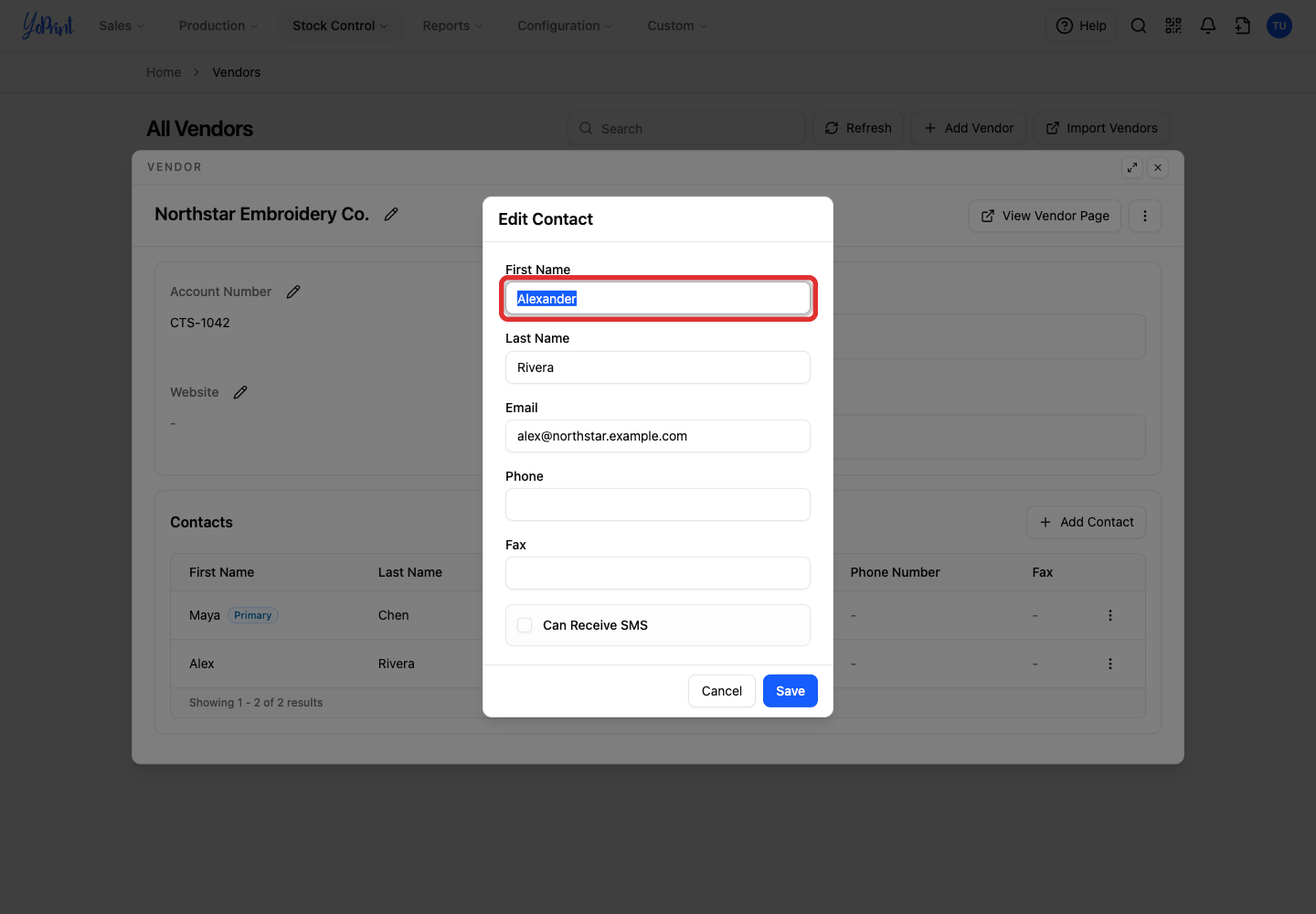Open row actions for Maya Chen
The image size is (1316, 914).
point(1110,615)
